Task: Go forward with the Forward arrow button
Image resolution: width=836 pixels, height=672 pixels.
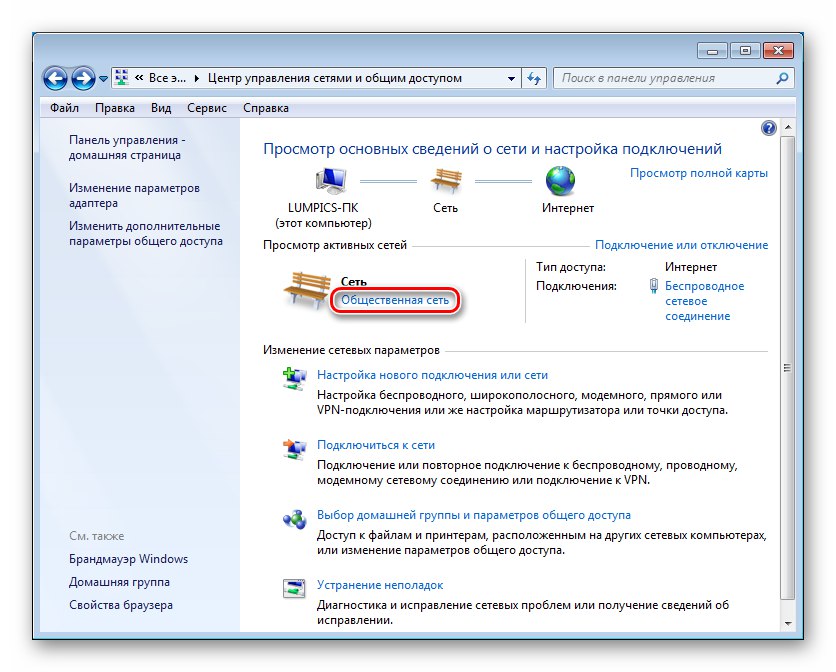Action: tap(84, 78)
